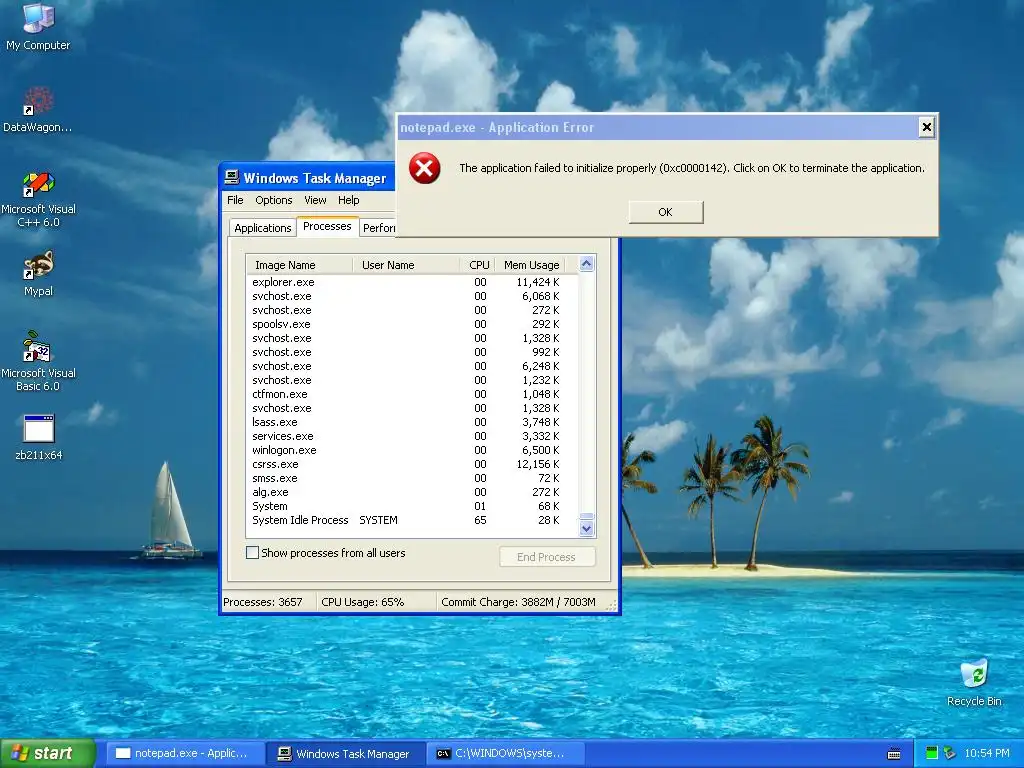Switch to the Applications tab

pos(263,228)
